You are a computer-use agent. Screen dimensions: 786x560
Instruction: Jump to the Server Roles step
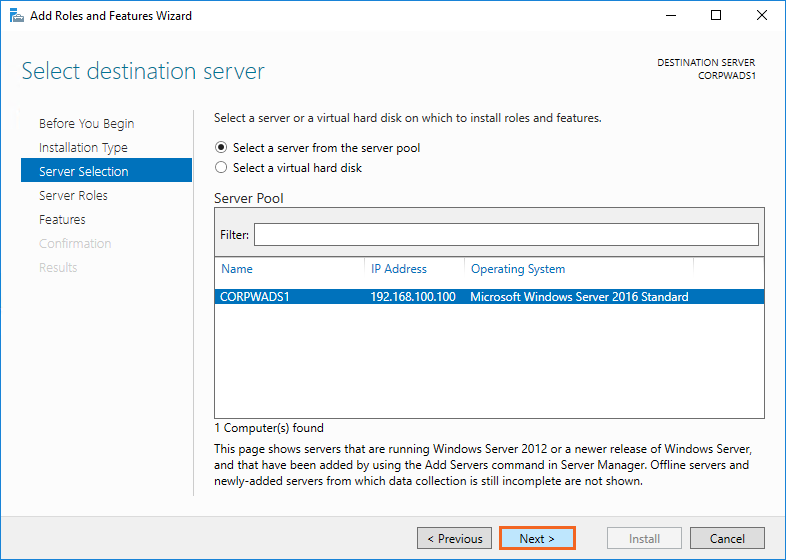click(x=73, y=196)
